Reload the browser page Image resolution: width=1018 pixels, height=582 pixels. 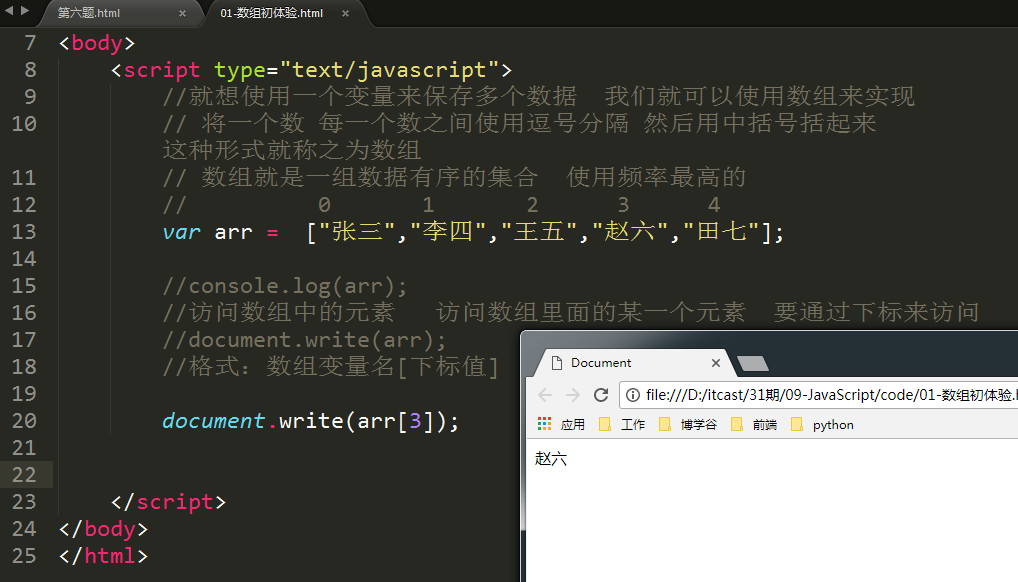point(601,395)
